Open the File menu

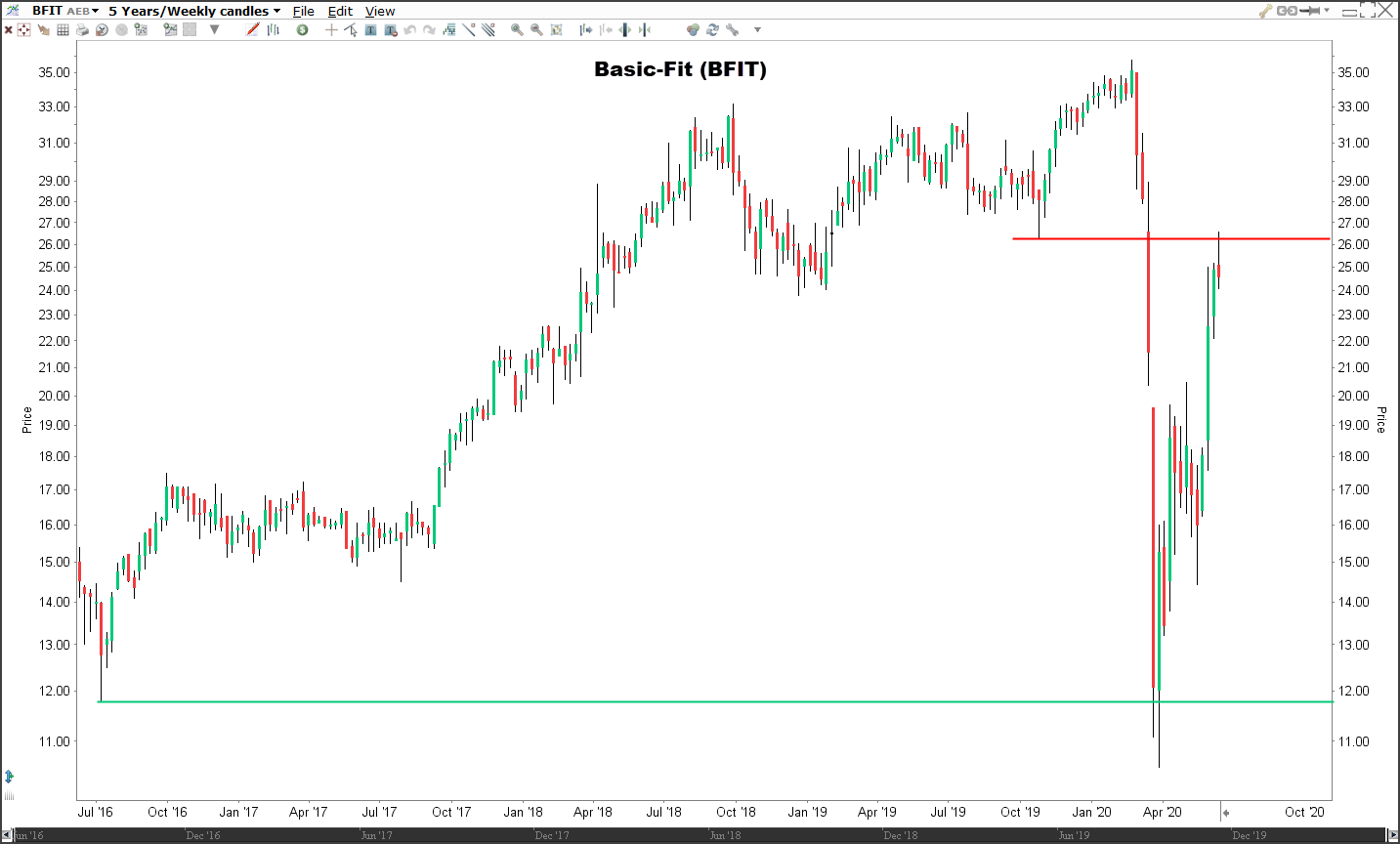[304, 11]
